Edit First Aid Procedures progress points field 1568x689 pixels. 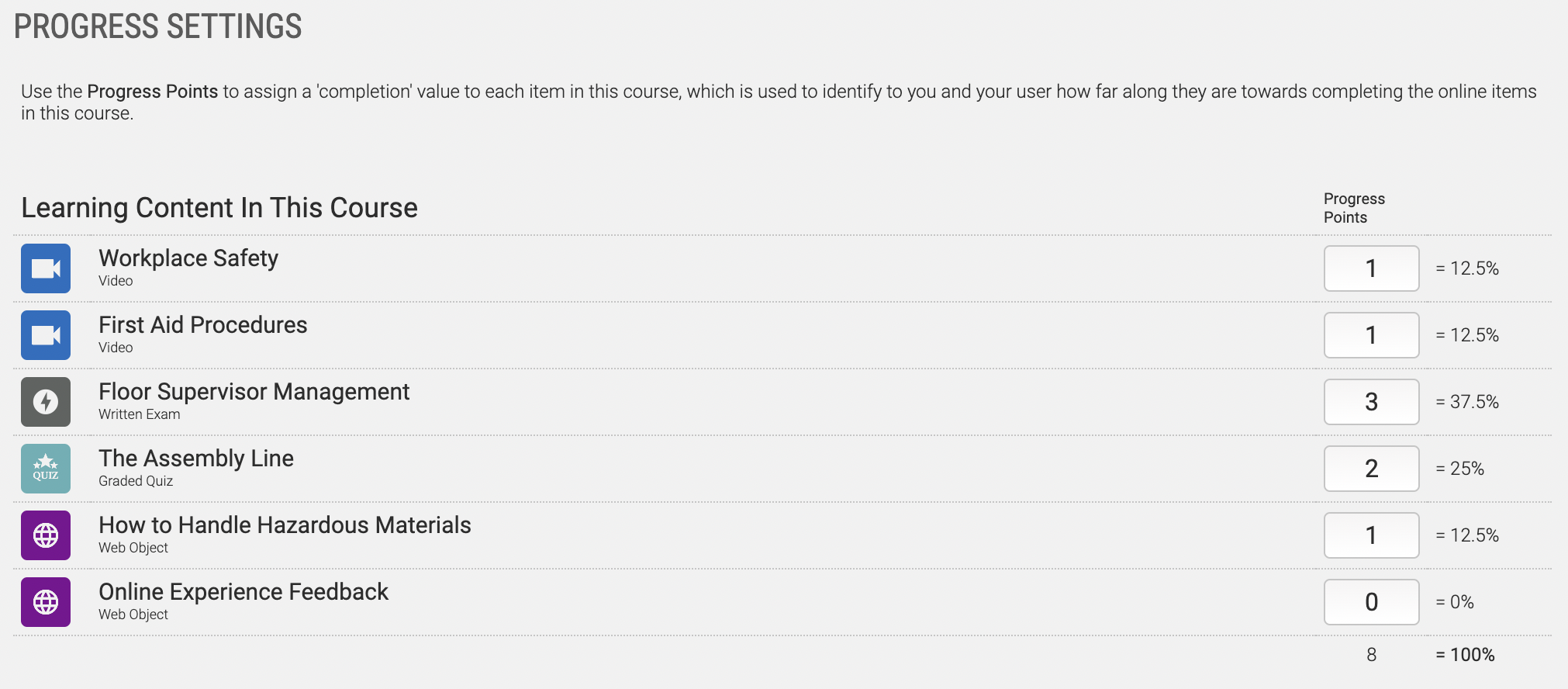1371,335
